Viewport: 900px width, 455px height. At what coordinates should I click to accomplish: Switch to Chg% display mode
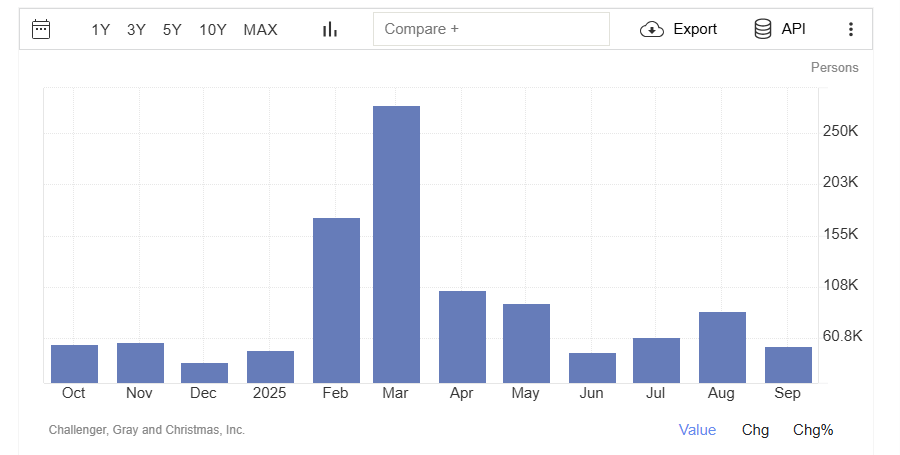(x=813, y=430)
